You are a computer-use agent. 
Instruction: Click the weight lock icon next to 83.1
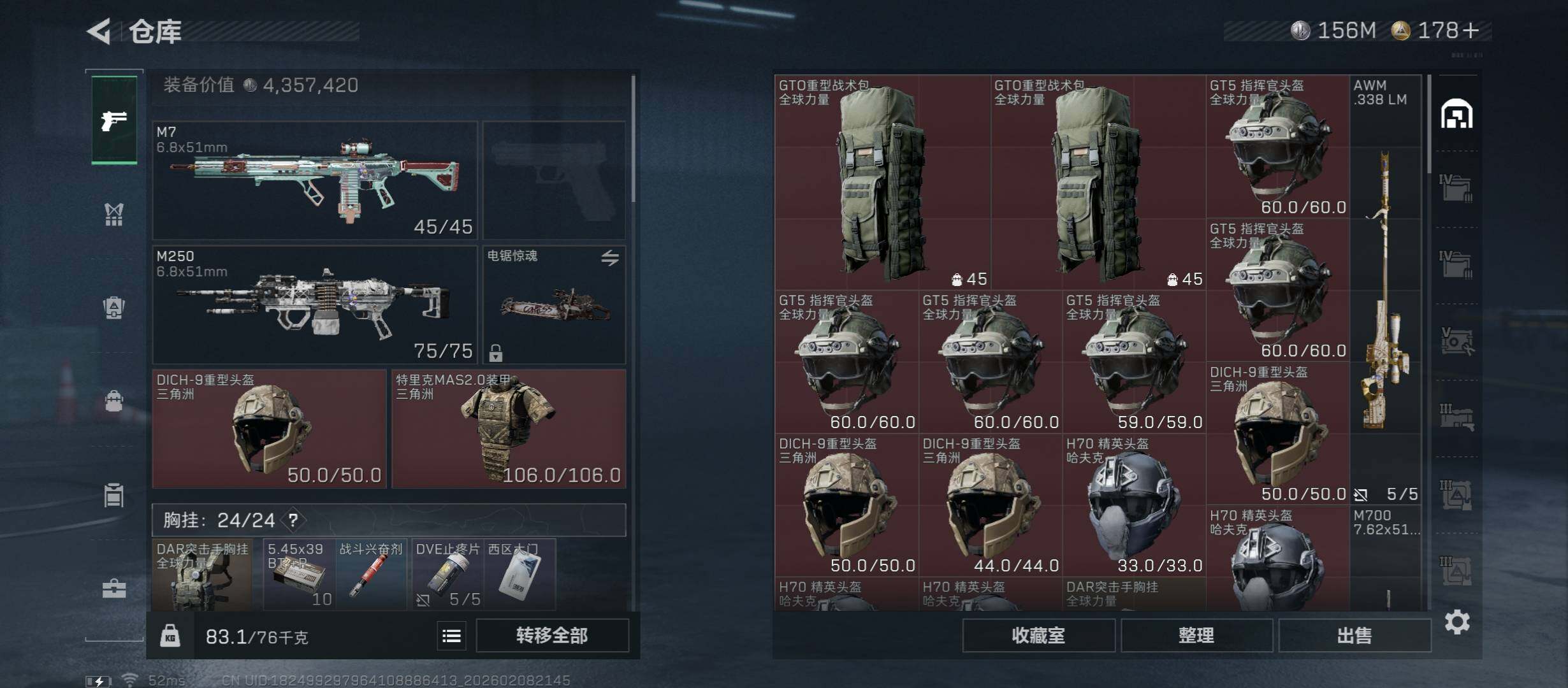(170, 636)
